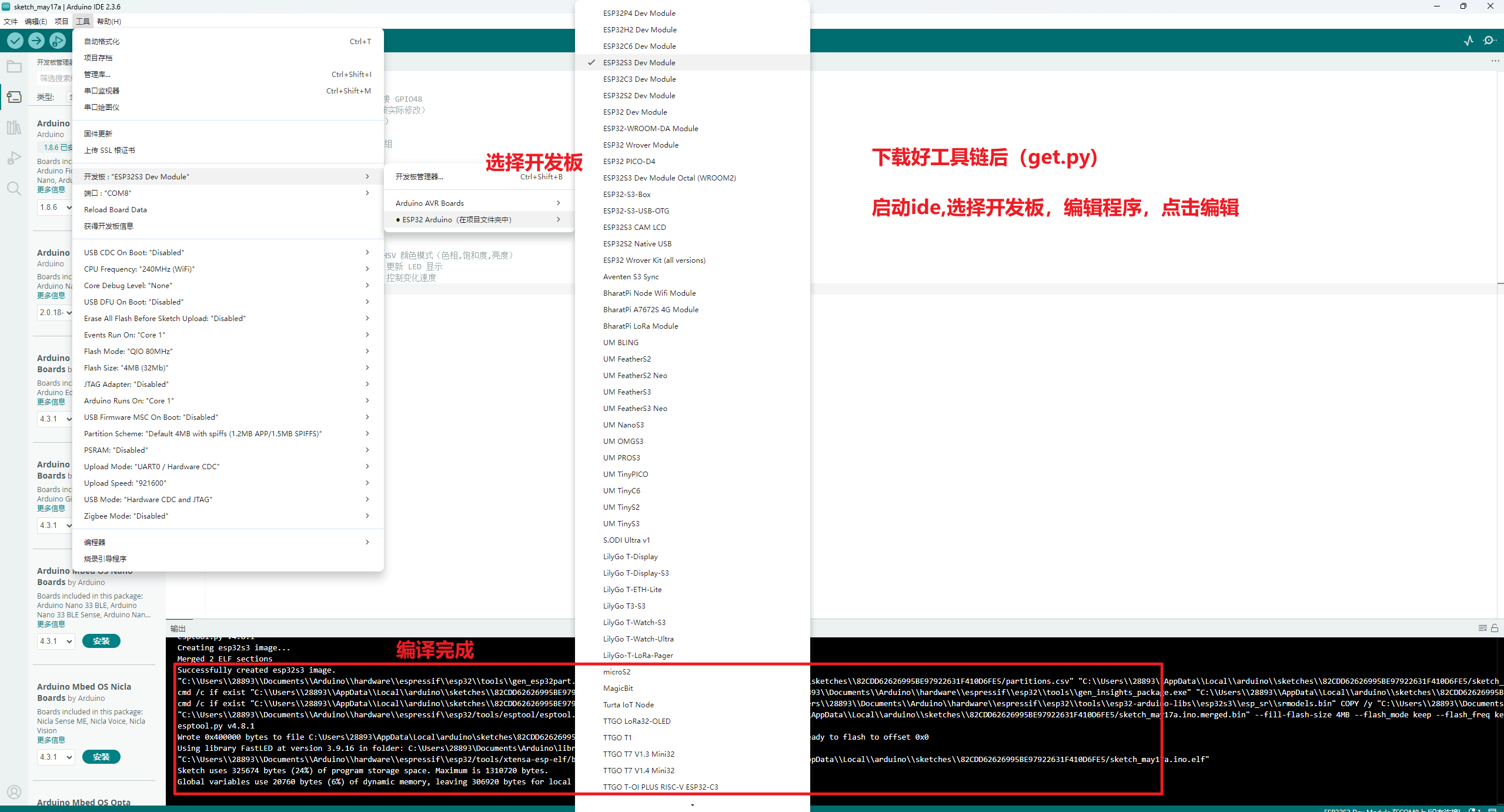This screenshot has width=1504, height=812.
Task: Toggle the output lock icon
Action: (1495, 628)
